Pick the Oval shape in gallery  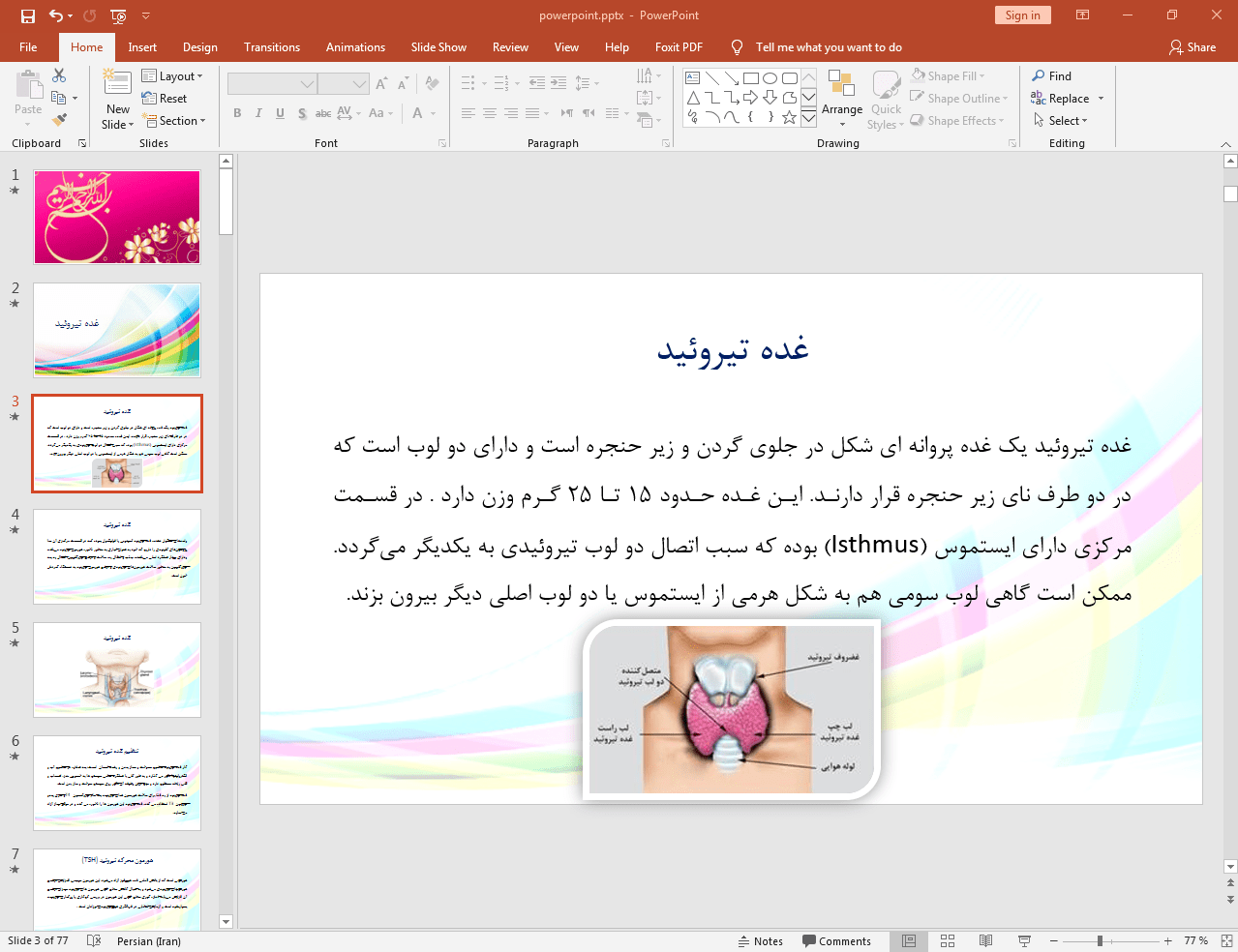(770, 78)
